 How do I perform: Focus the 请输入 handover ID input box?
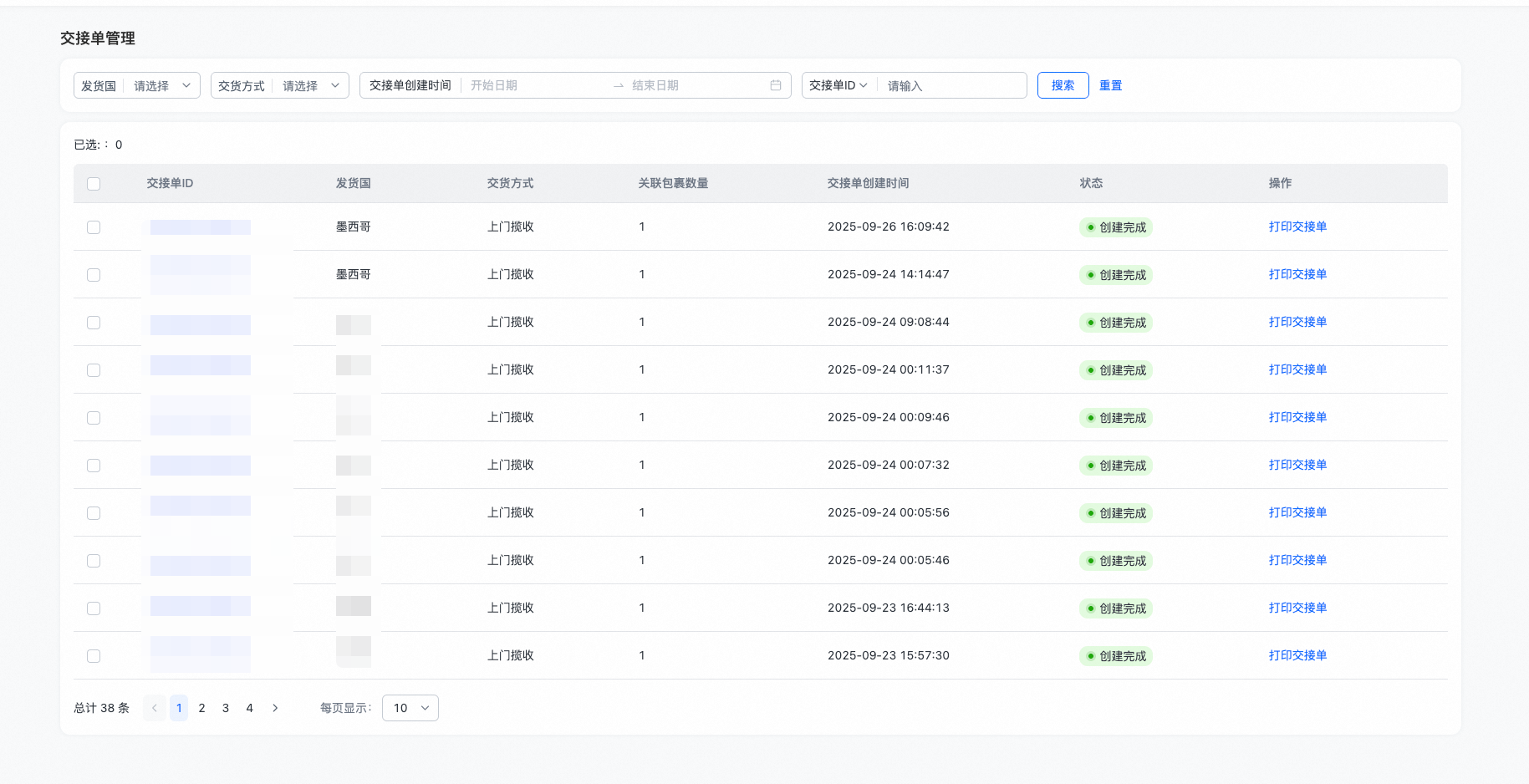(951, 85)
